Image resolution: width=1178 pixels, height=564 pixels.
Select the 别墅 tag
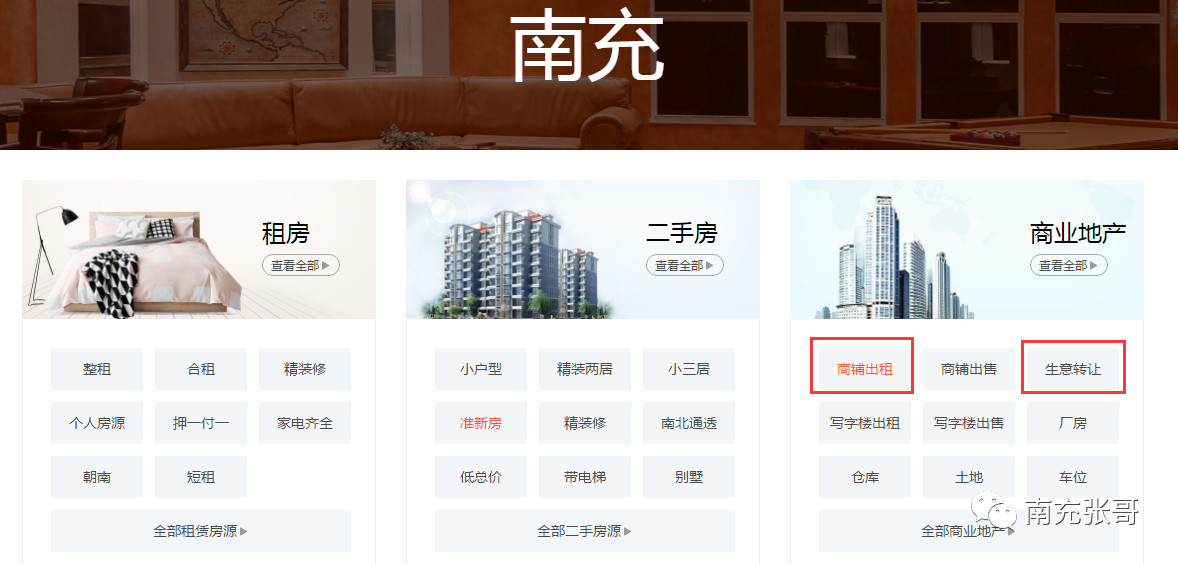[689, 477]
